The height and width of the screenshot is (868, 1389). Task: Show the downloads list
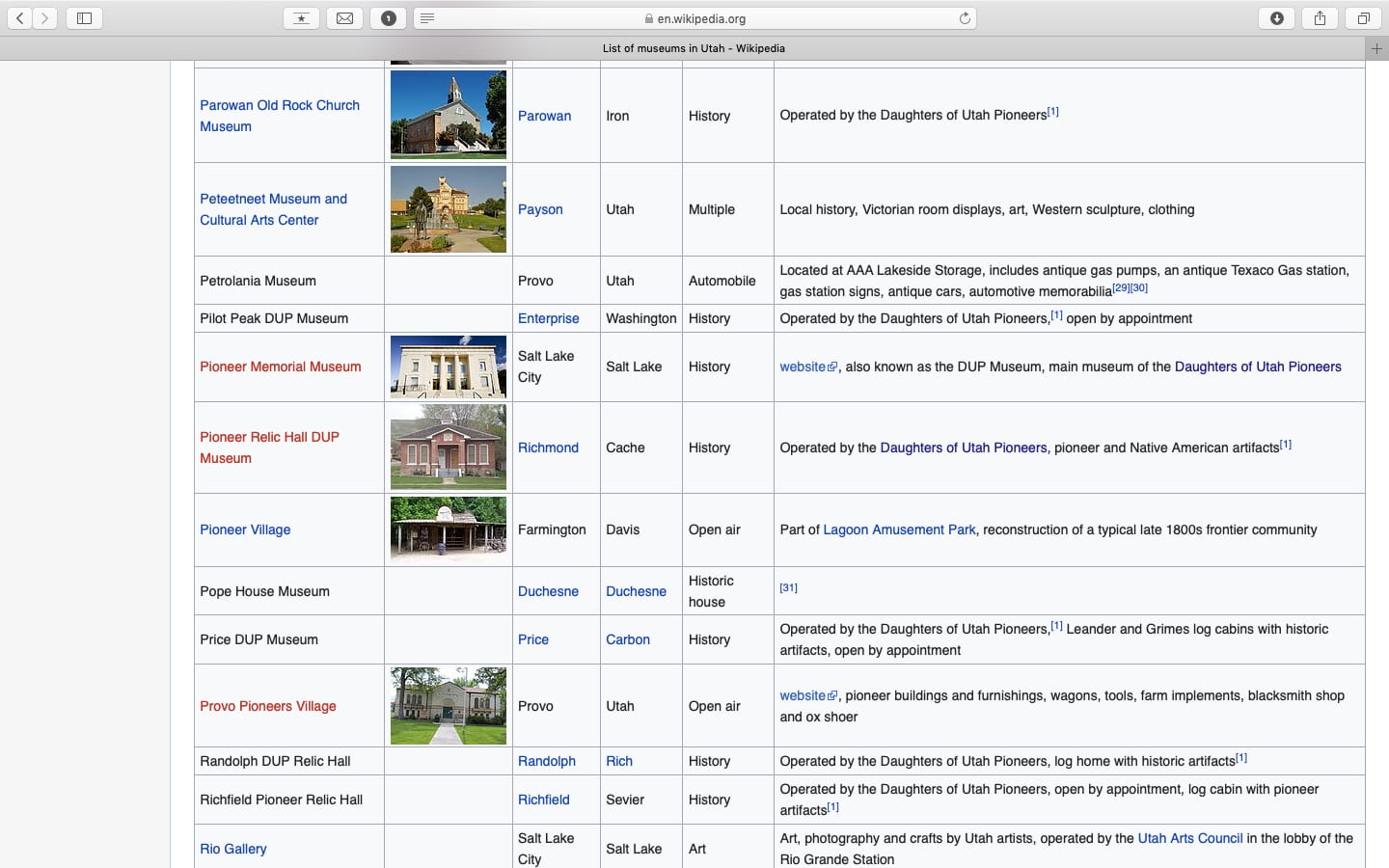click(1276, 18)
